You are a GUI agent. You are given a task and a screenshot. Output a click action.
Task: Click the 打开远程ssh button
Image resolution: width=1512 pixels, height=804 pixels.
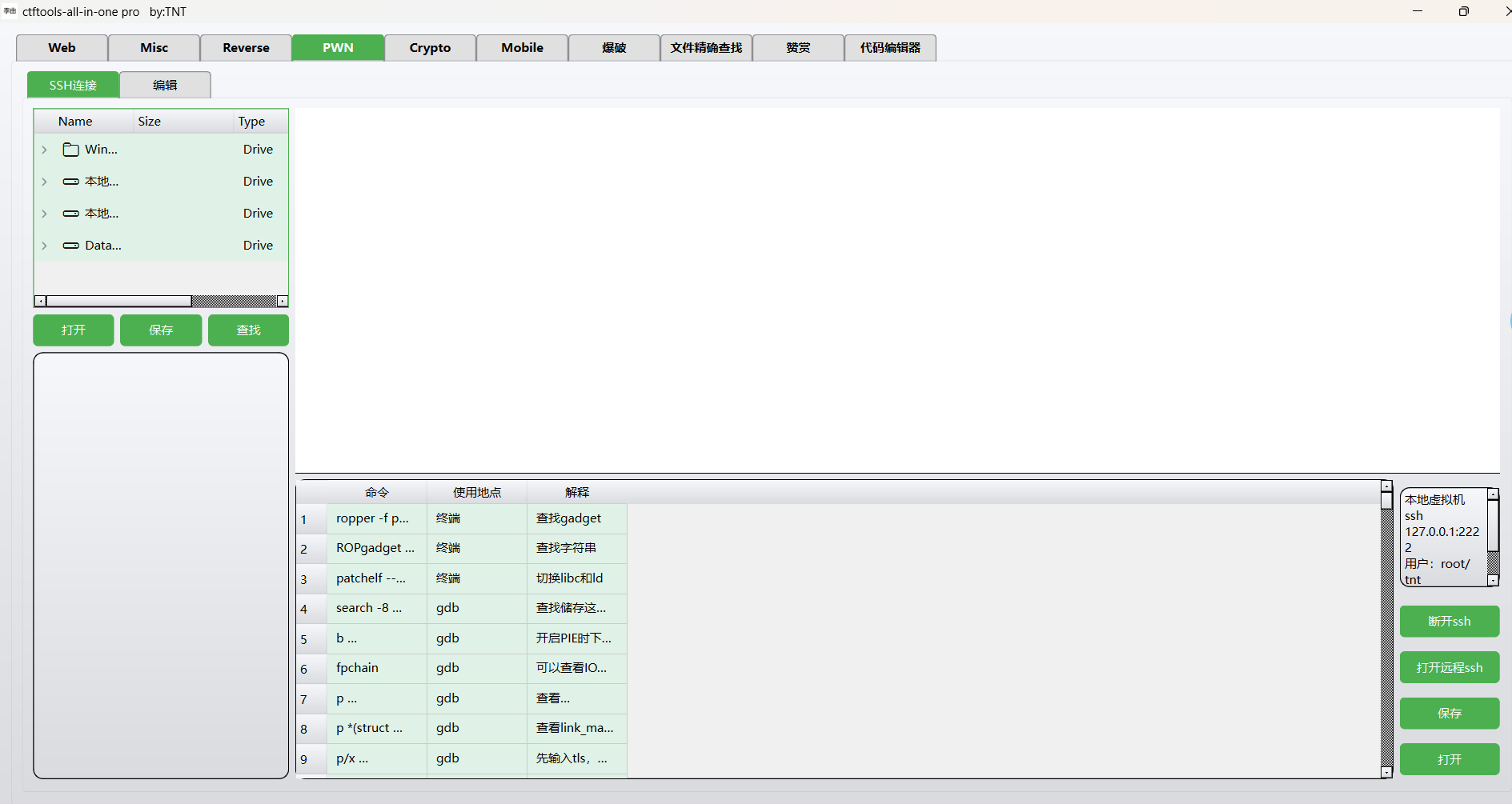click(1449, 666)
